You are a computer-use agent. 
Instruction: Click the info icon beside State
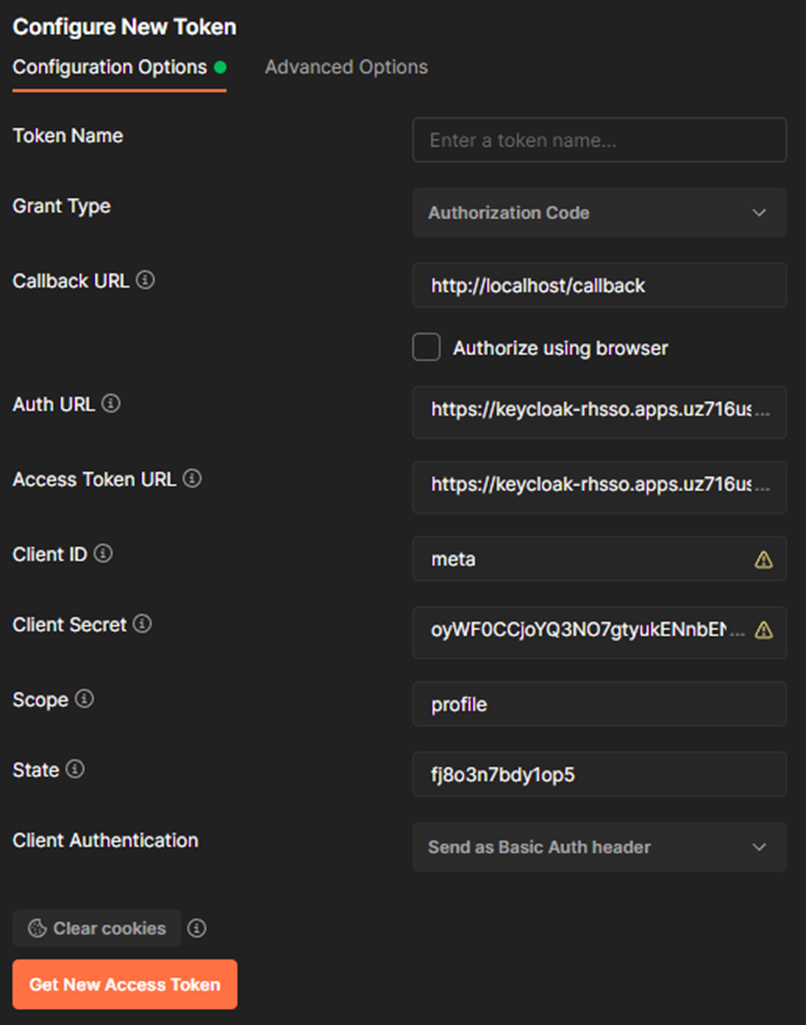point(75,769)
